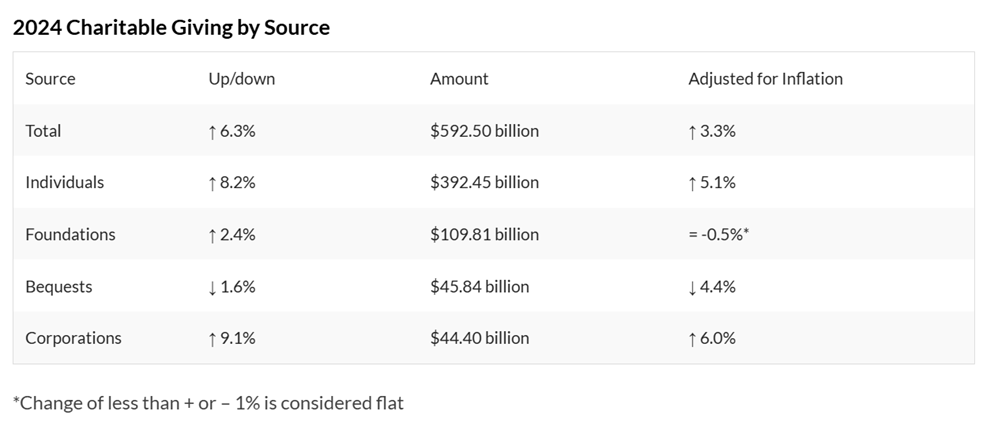Select the up arrow 9.1% Corporations value
The image size is (994, 430).
(231, 339)
